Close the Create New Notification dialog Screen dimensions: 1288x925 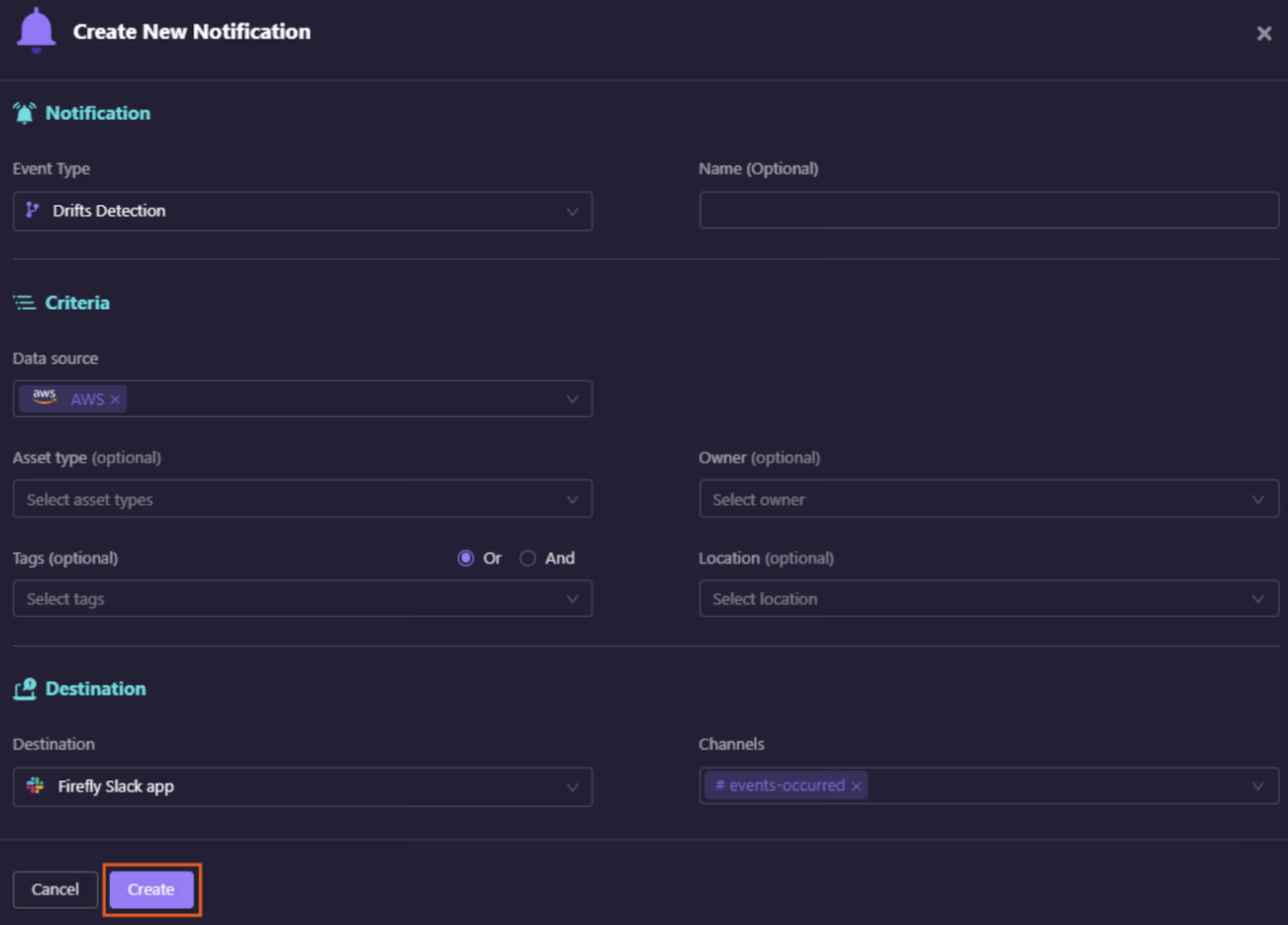pos(1264,33)
